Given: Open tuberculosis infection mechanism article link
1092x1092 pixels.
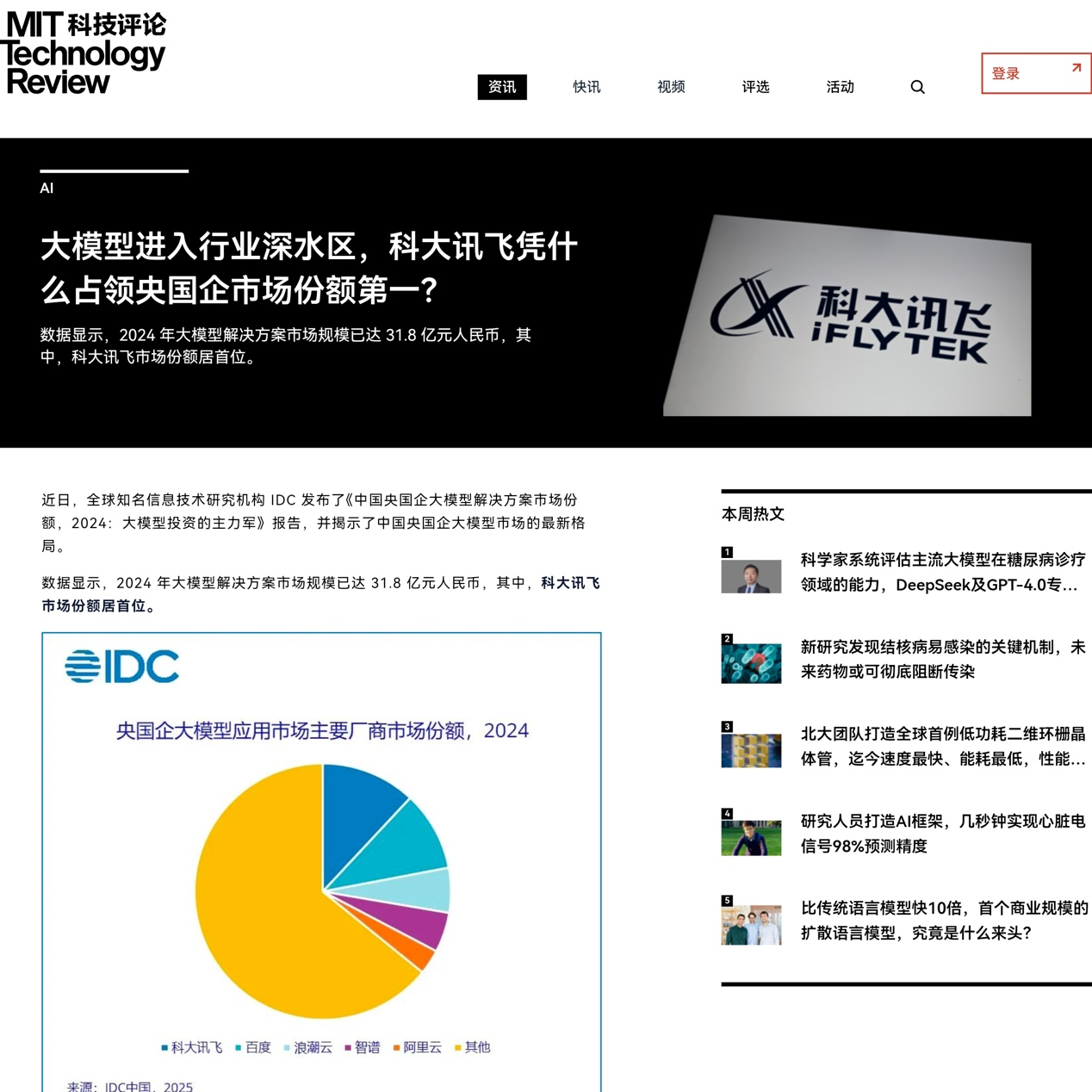Looking at the screenshot, I should [x=942, y=659].
